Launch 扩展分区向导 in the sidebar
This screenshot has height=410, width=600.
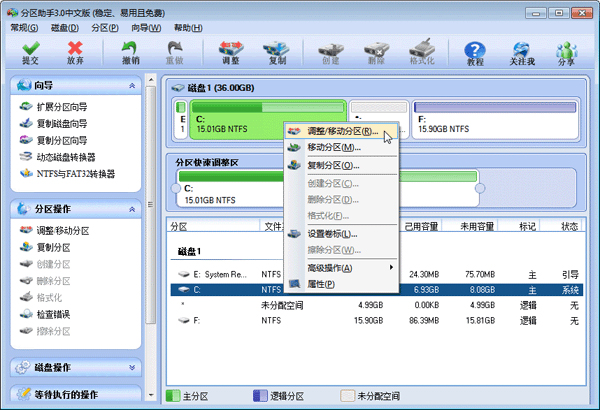point(61,107)
